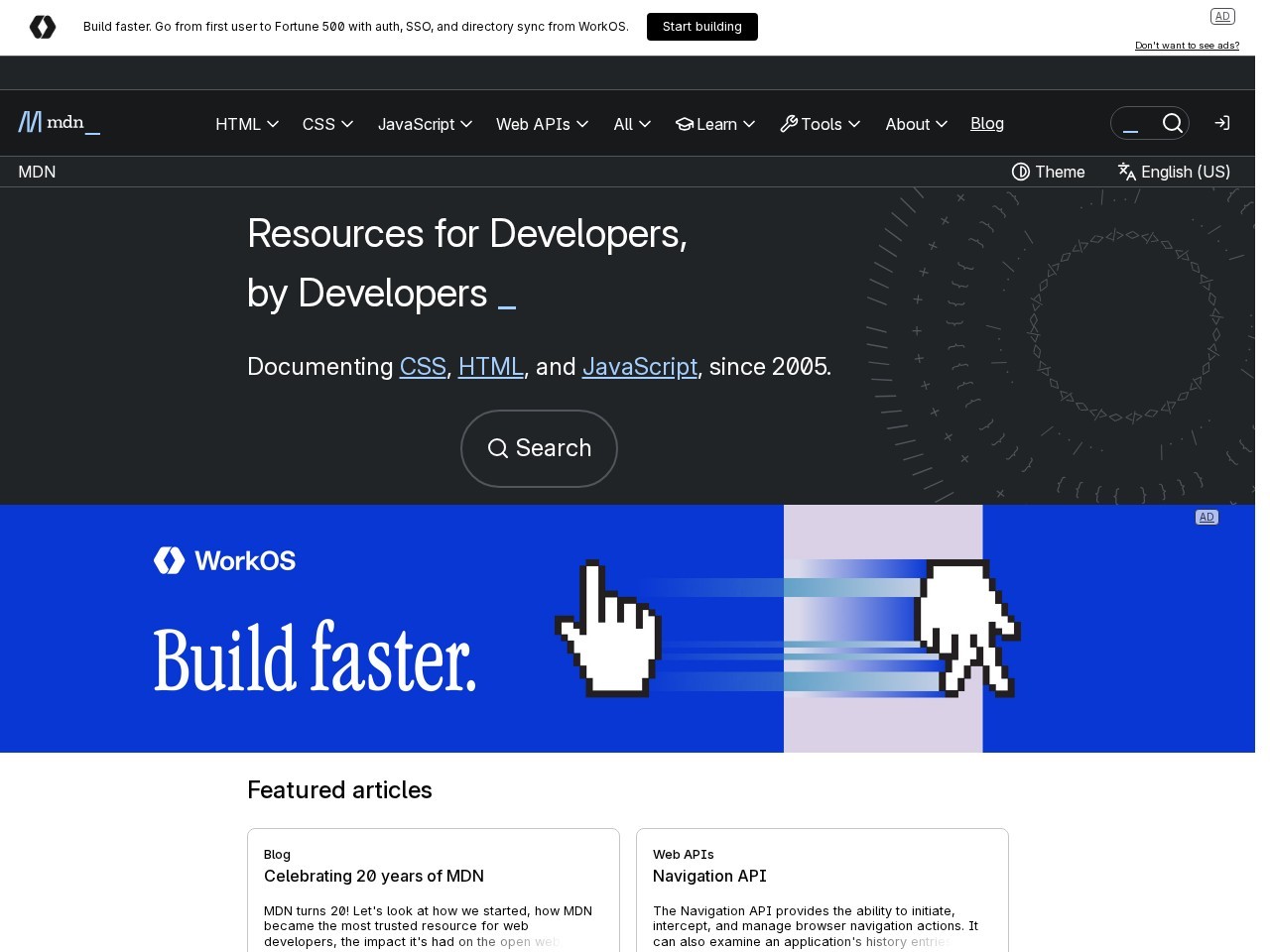Image resolution: width=1270 pixels, height=952 pixels.
Task: Click the log in arrow icon
Action: point(1222,123)
